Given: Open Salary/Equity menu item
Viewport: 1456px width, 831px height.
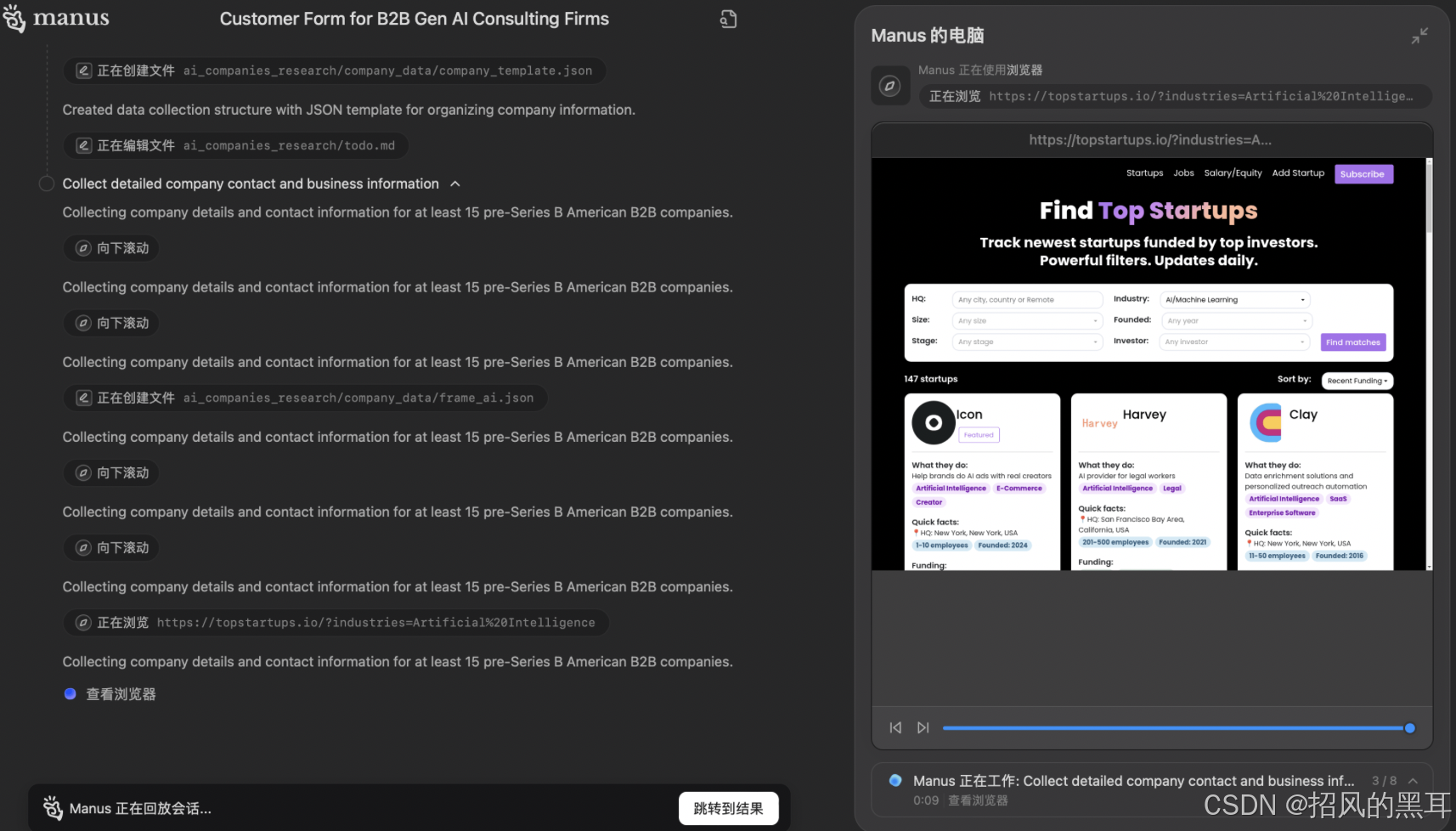Looking at the screenshot, I should (x=1233, y=173).
